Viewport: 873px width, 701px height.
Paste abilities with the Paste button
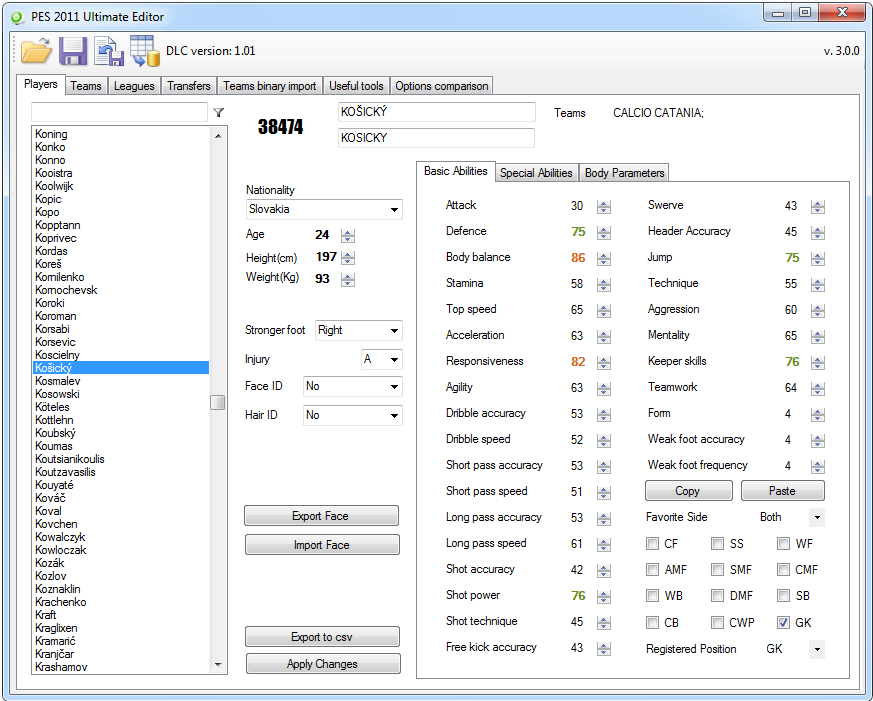tap(782, 491)
